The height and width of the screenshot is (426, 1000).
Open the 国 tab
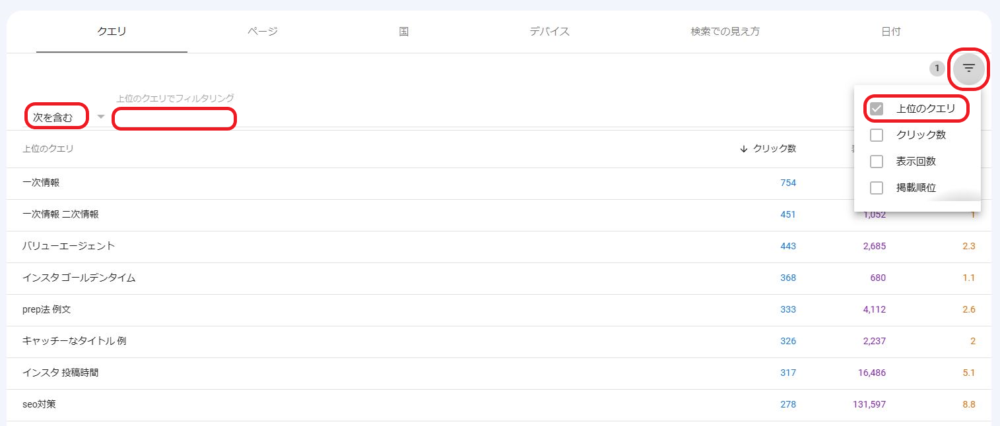(x=403, y=31)
